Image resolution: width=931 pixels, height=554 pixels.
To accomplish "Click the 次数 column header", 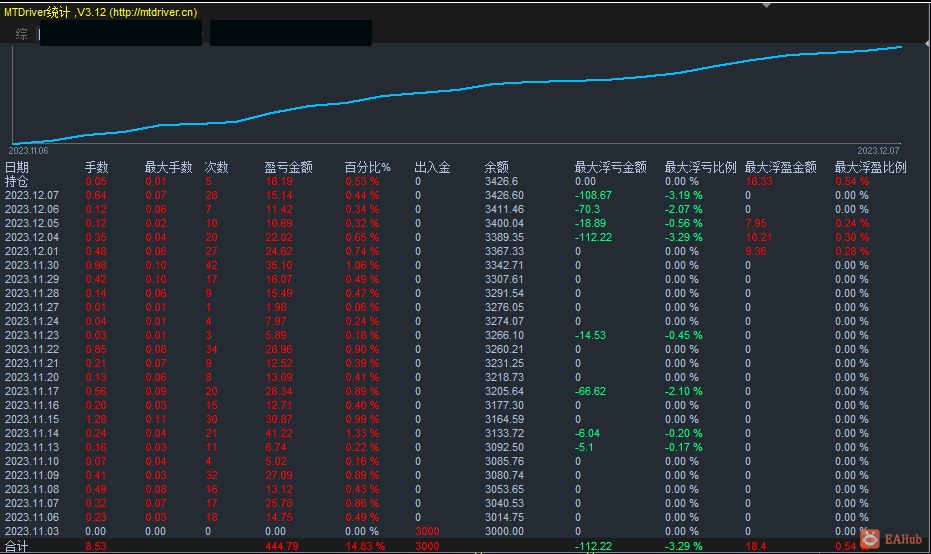I will click(x=216, y=167).
